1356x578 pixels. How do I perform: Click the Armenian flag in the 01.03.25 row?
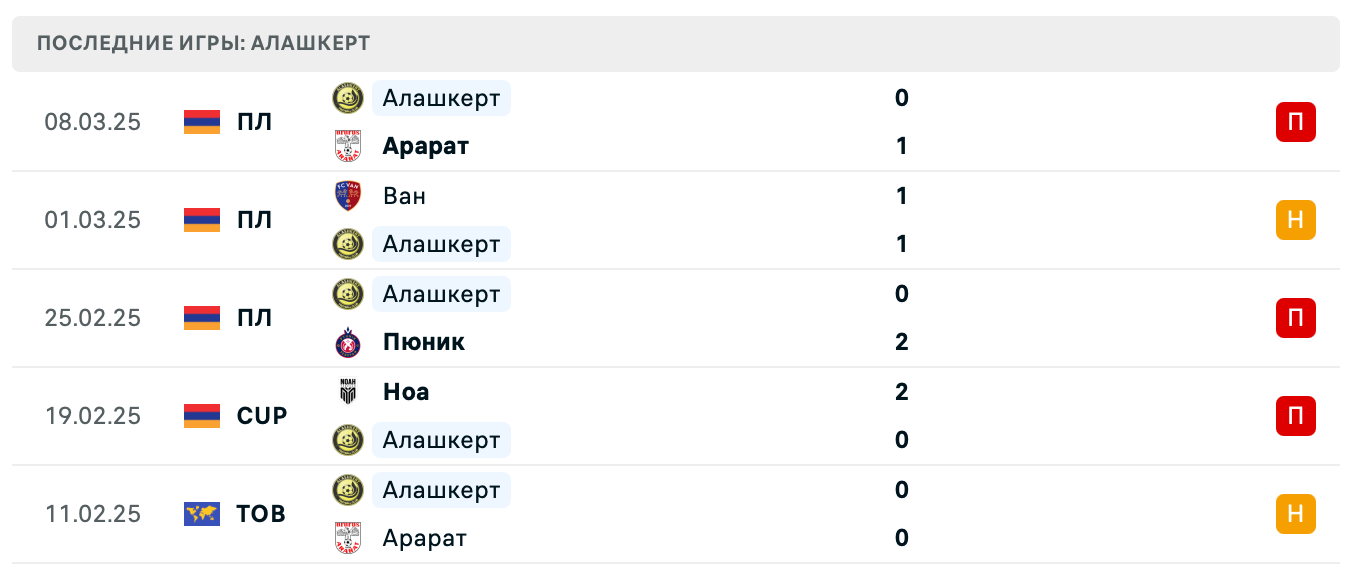click(x=201, y=220)
